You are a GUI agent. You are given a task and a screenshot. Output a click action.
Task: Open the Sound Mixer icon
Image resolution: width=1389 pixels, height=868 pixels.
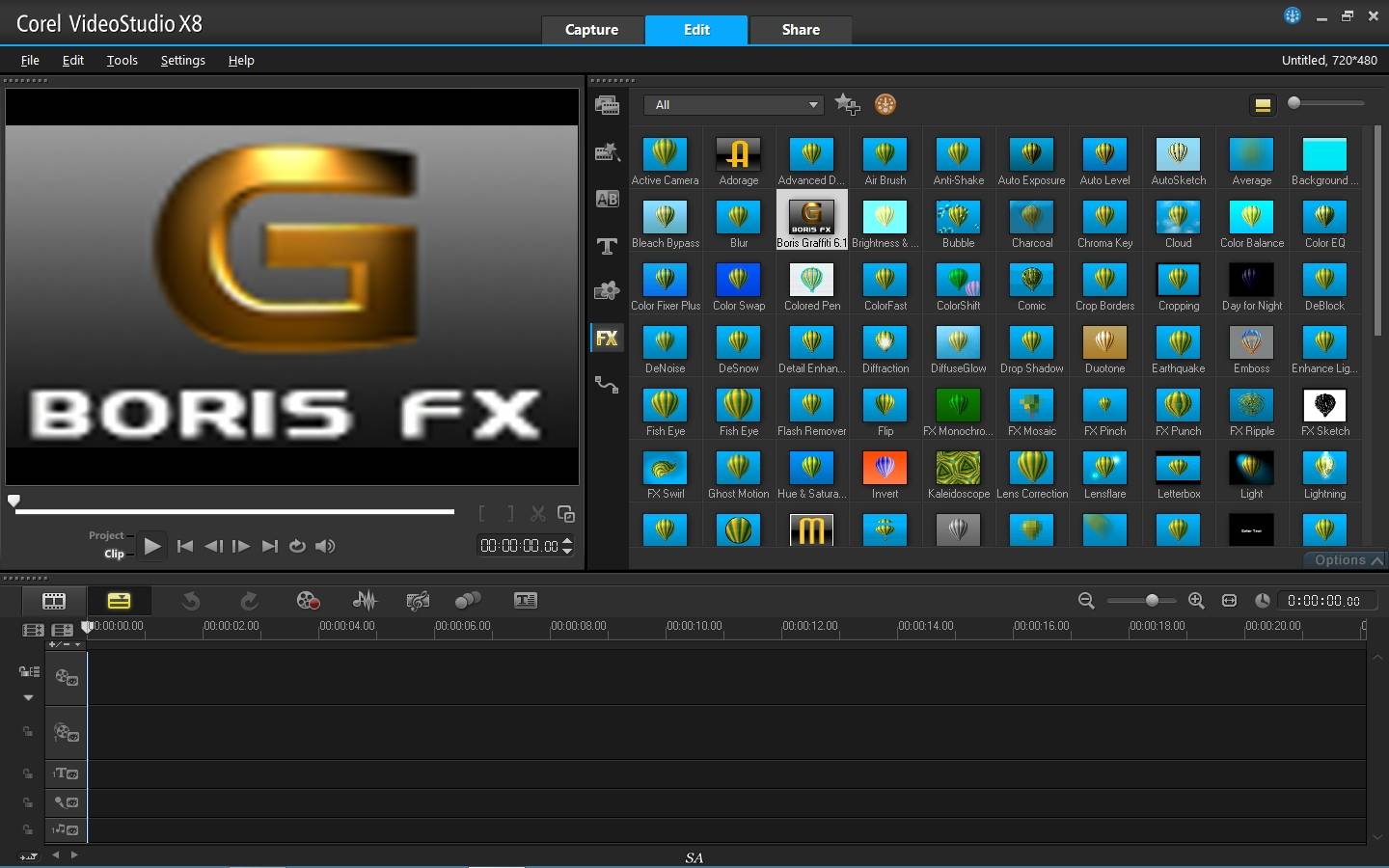point(365,601)
